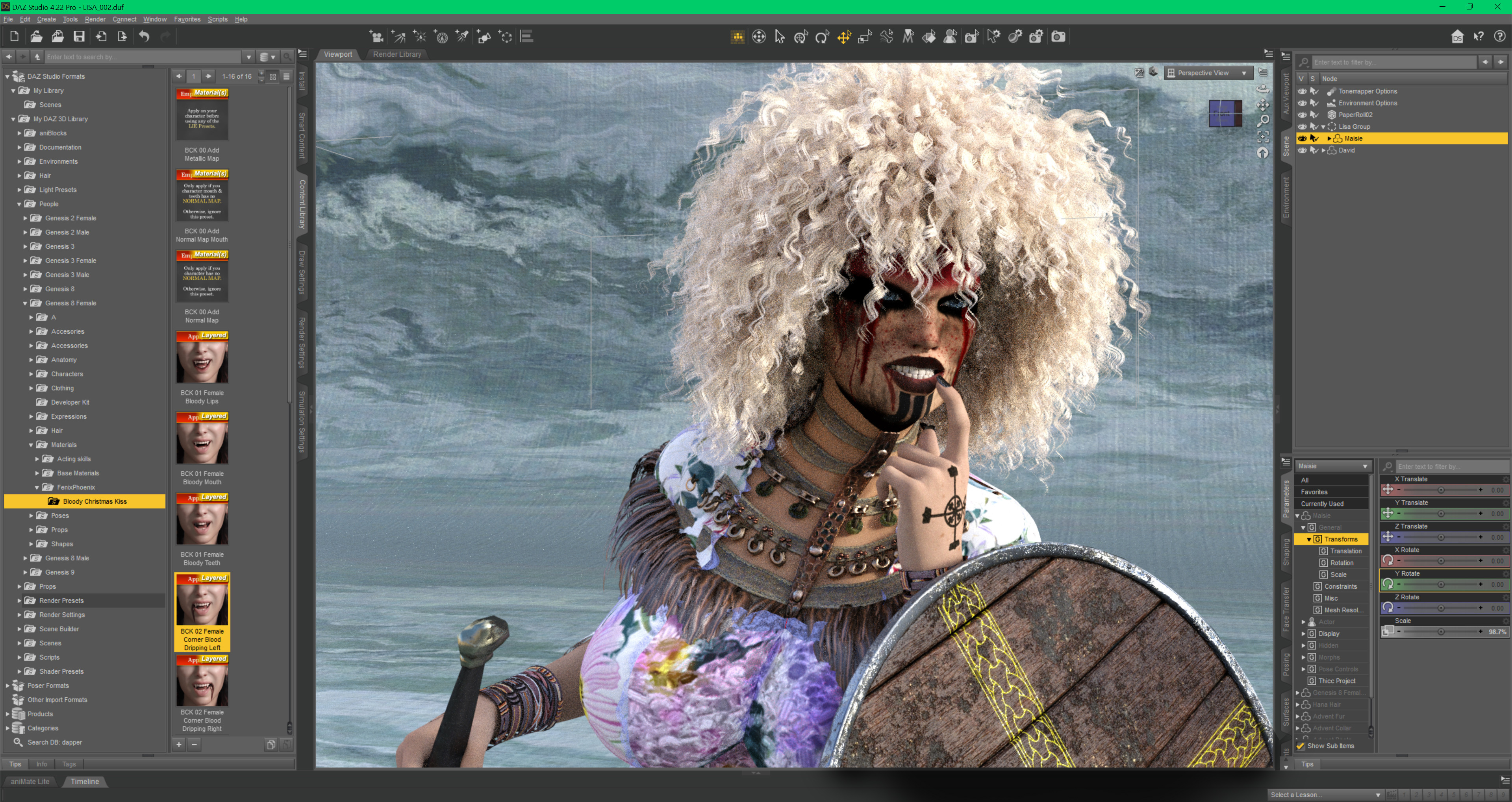Viewport: 1512px width, 802px height.
Task: Toggle visibility eye for Maisie node
Action: [1303, 139]
